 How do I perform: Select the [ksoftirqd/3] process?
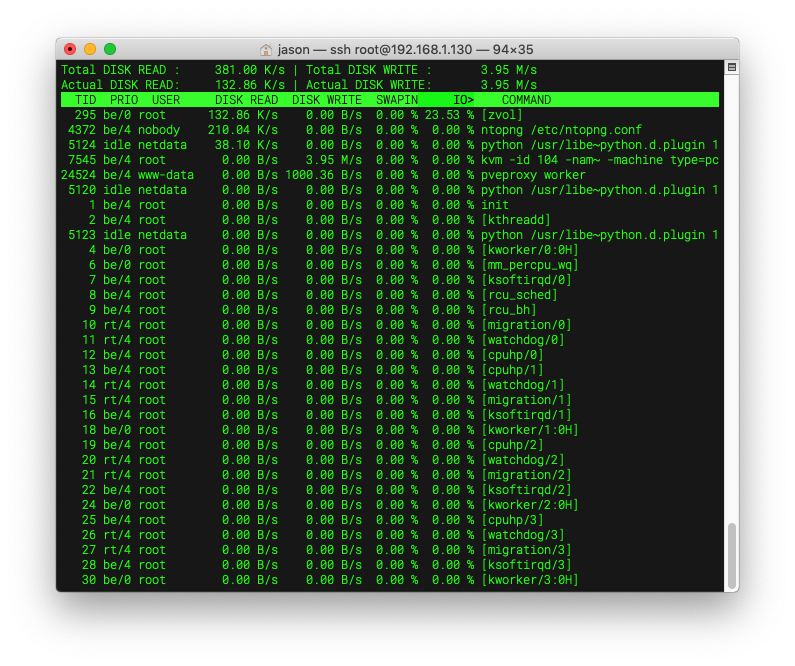click(x=526, y=565)
